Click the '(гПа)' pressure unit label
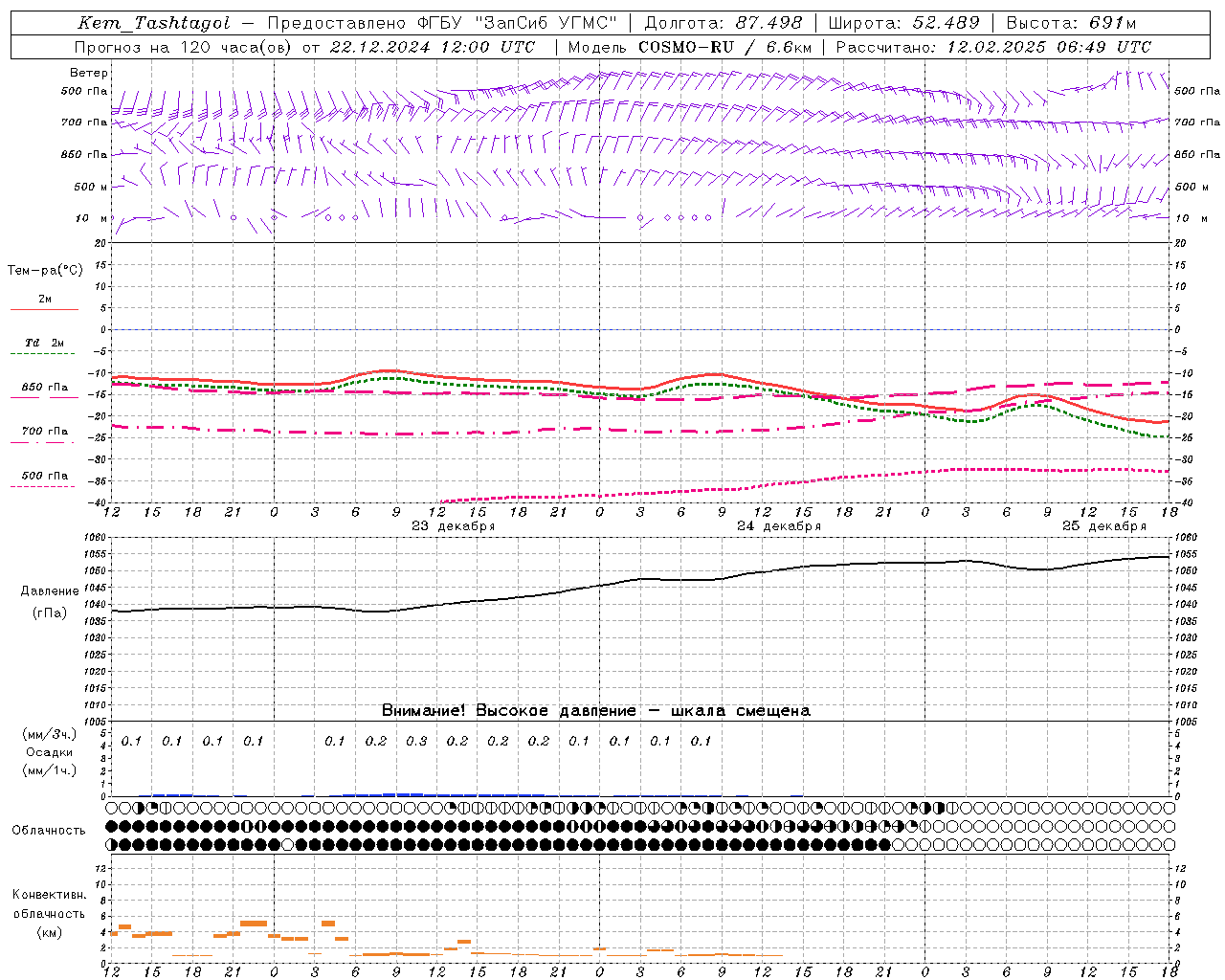Viewport: 1225px width, 980px height. [50, 613]
